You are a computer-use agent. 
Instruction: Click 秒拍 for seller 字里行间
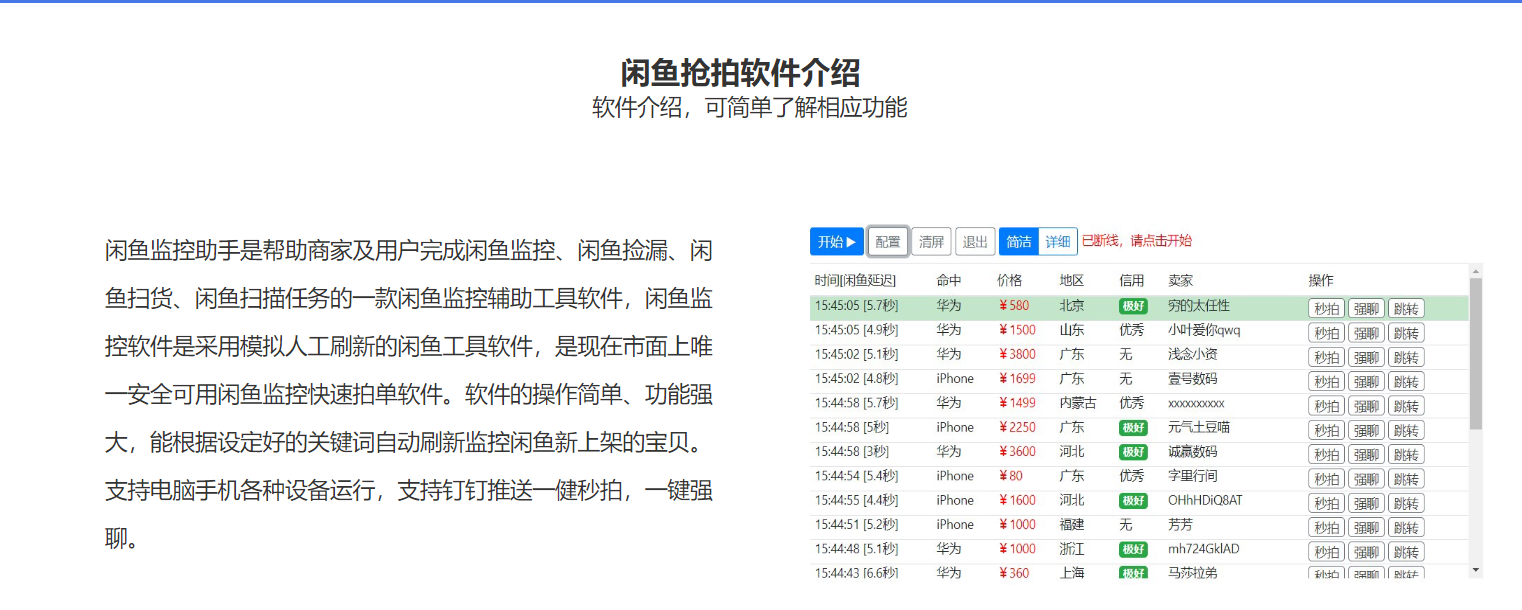point(1327,479)
